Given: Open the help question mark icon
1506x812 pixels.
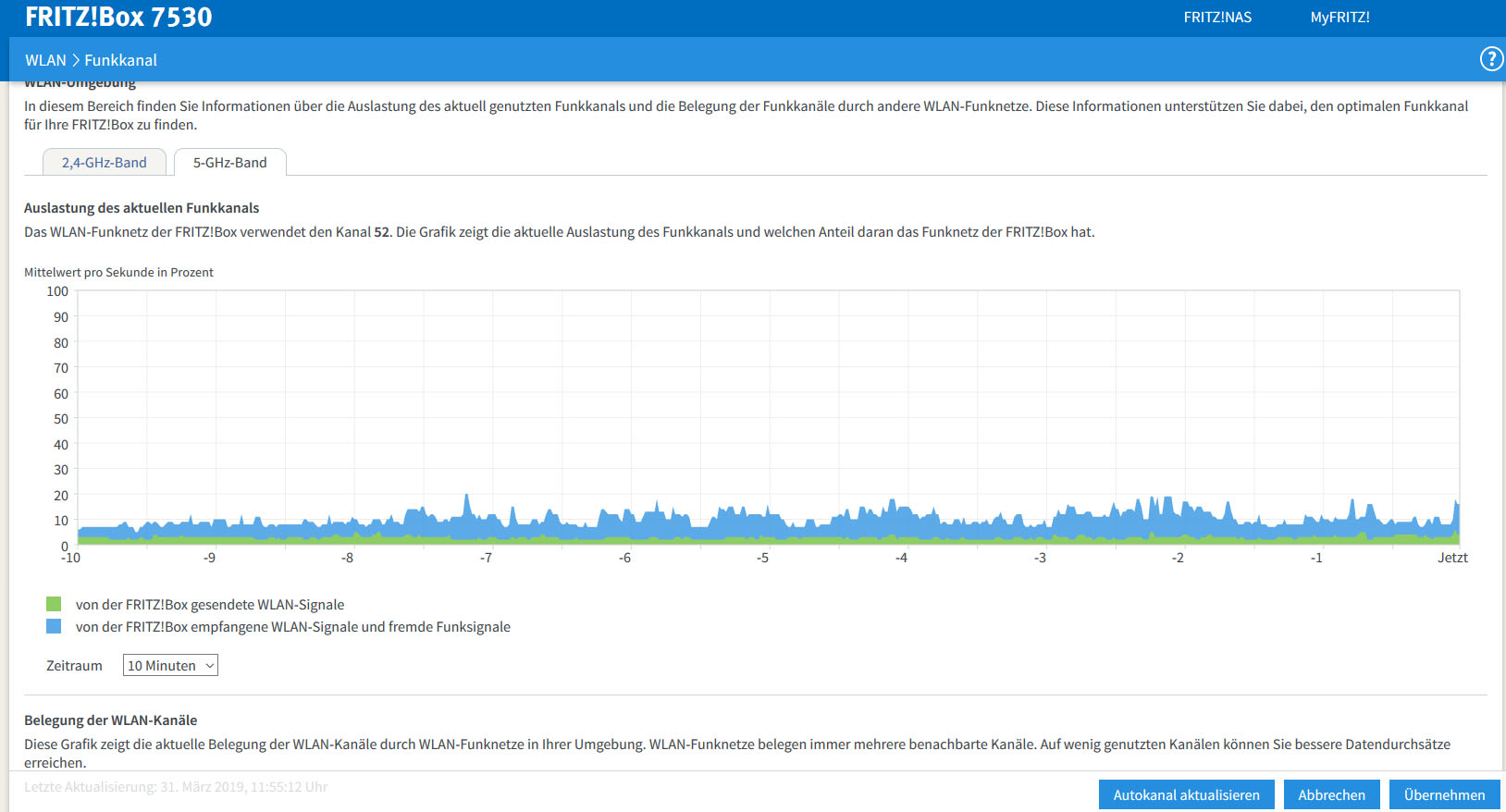Looking at the screenshot, I should 1491,59.
